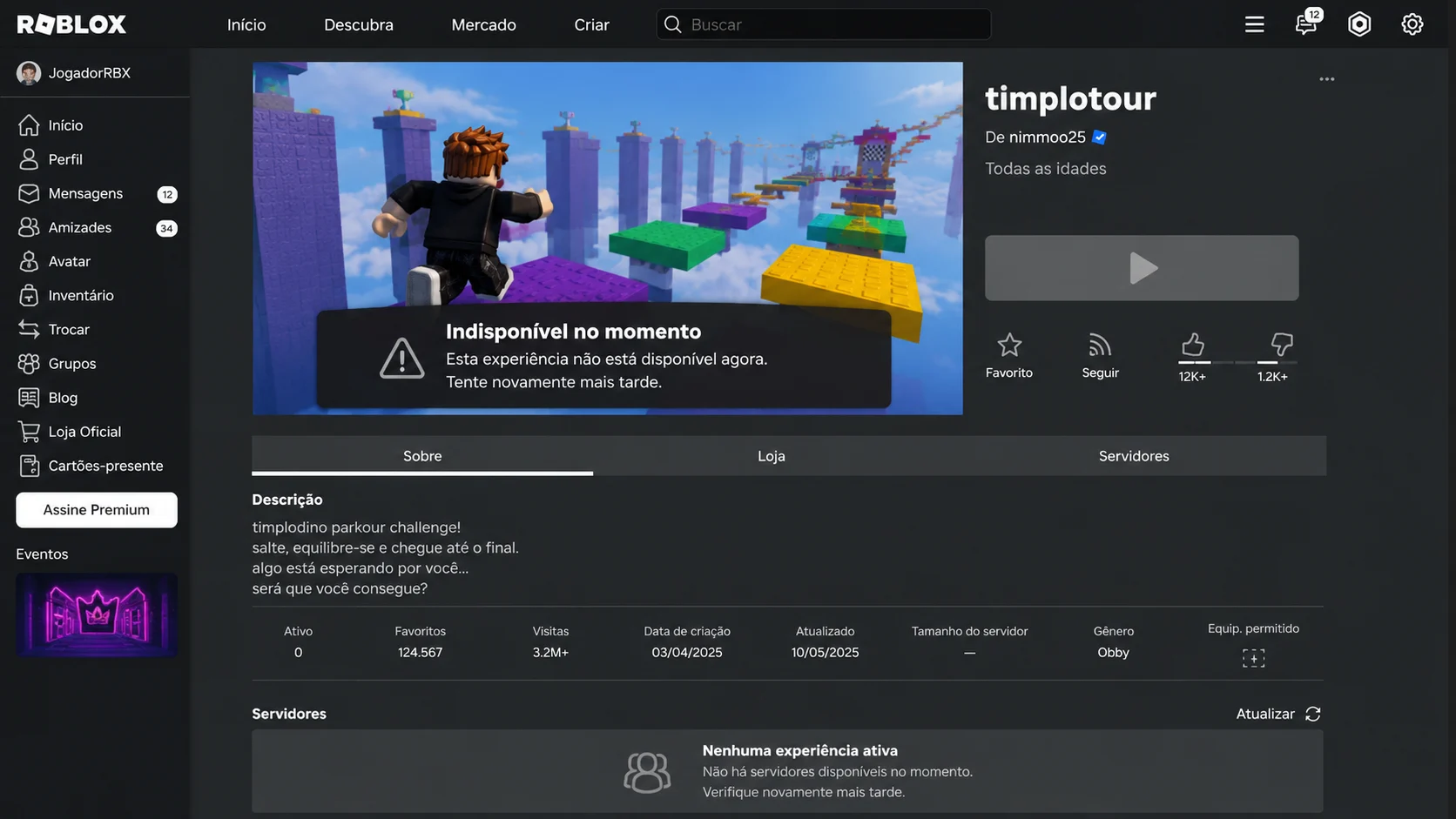Click the Início house icon in sidebar
This screenshot has width=1456, height=819.
click(x=29, y=125)
